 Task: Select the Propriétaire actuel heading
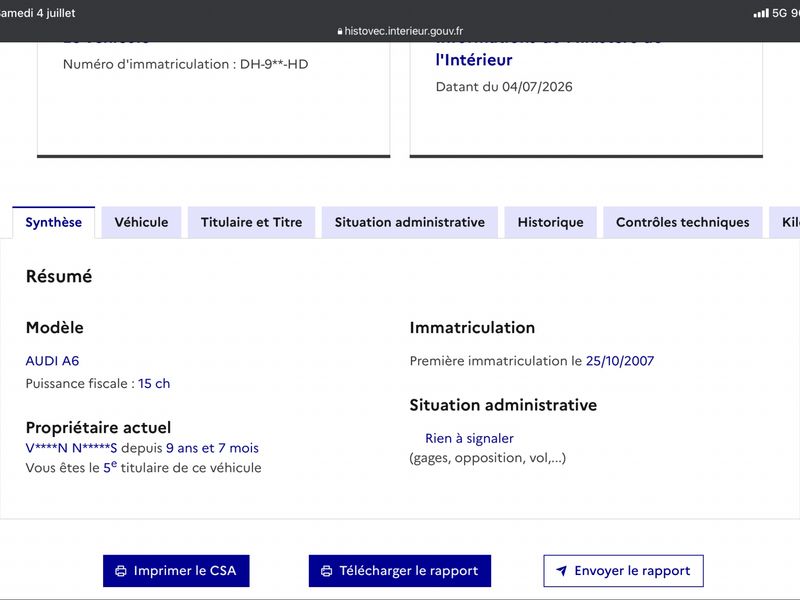[98, 427]
